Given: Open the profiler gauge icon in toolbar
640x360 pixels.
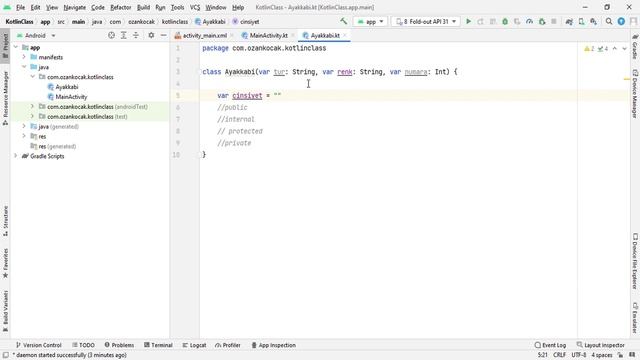Looking at the screenshot, I should 529,21.
